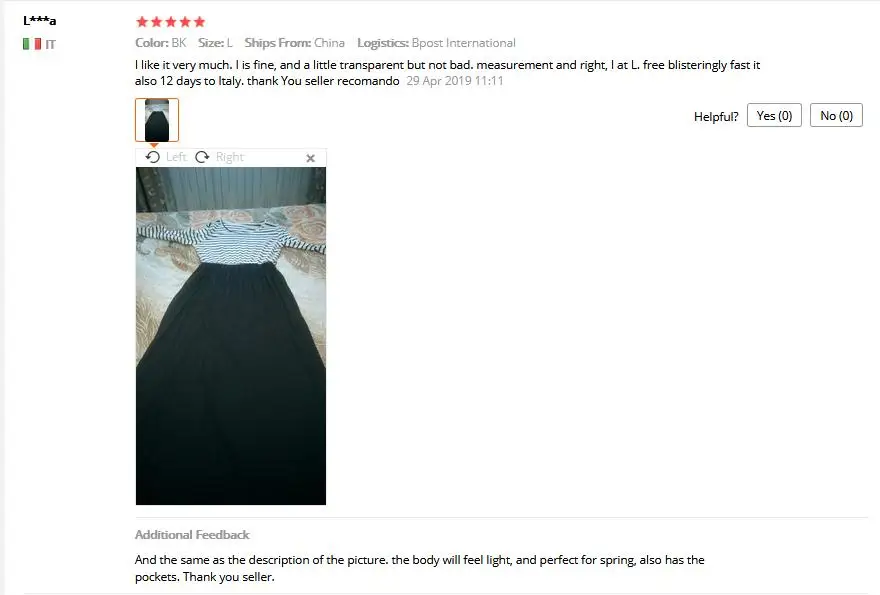Vote No (0) on the review's helpfulness
The height and width of the screenshot is (595, 880).
coord(836,116)
